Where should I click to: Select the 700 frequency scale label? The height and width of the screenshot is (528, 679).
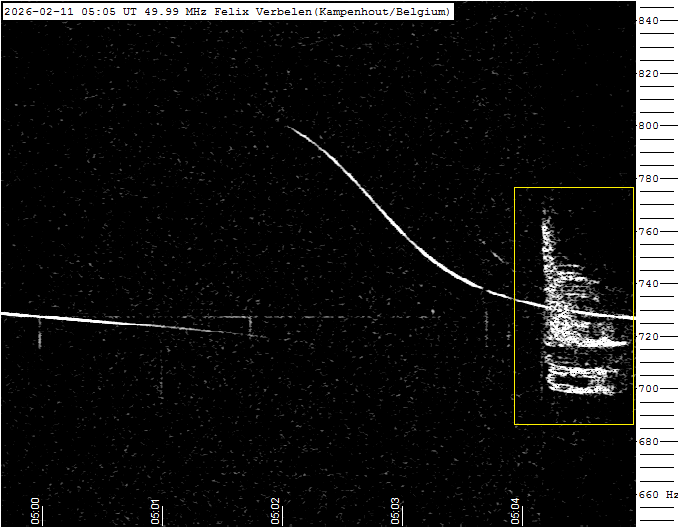[x=648, y=389]
